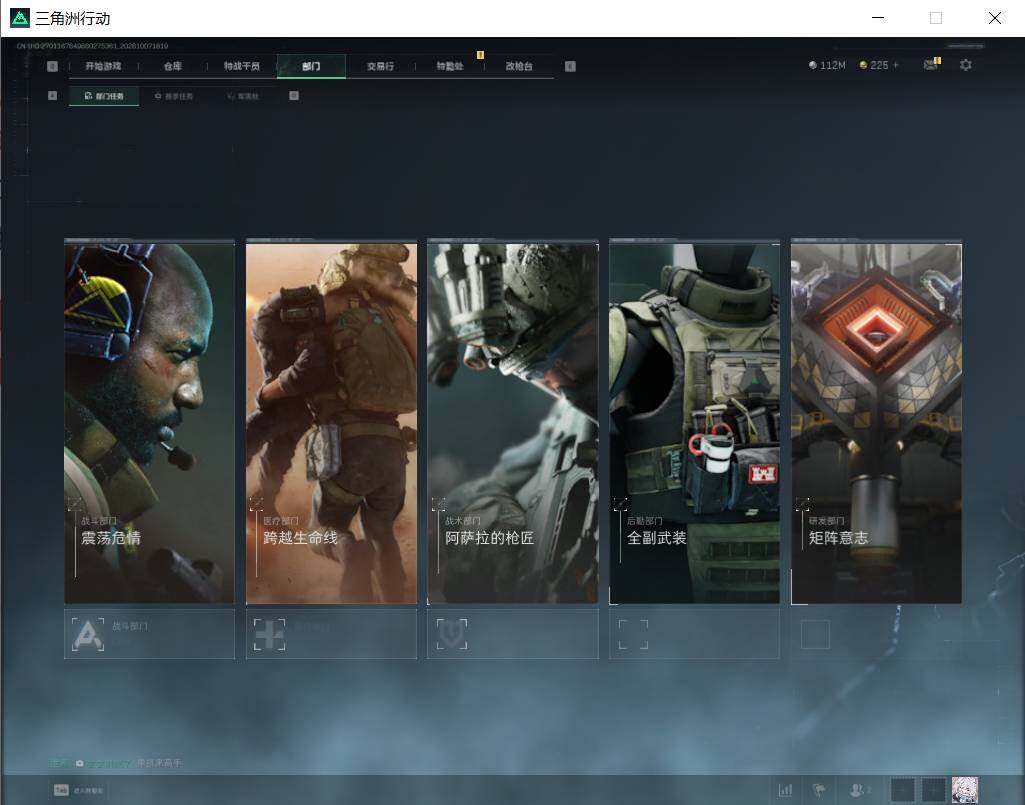The height and width of the screenshot is (805, 1025).
Task: Switch to the second sub-tab beside 部门任务
Action: (x=174, y=96)
